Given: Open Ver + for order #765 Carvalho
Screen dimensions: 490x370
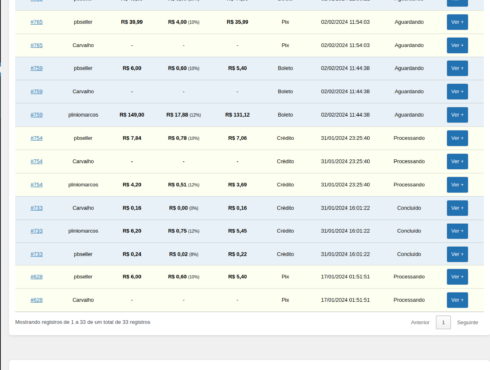Looking at the screenshot, I should click(x=457, y=45).
